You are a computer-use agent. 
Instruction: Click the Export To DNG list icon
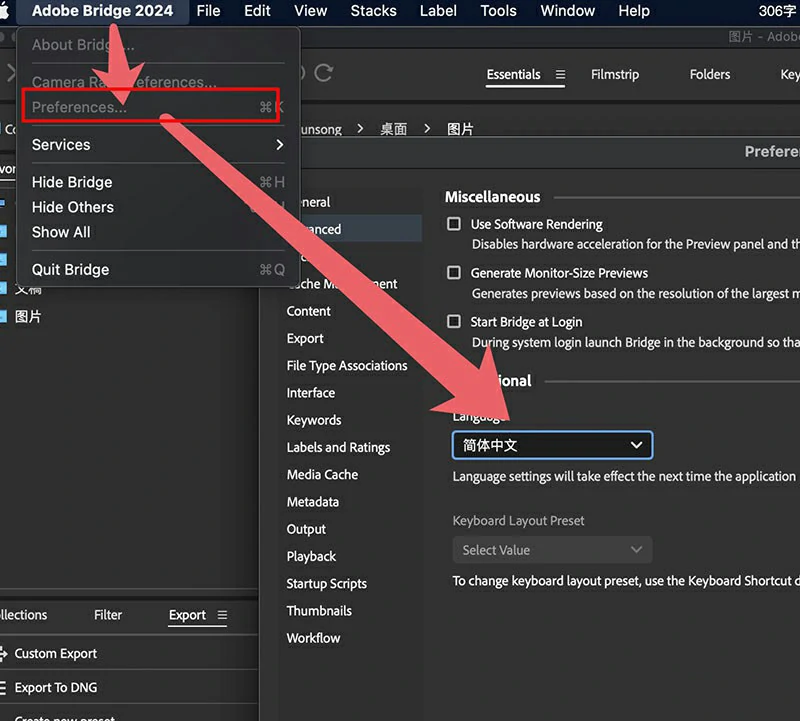pos(3,687)
